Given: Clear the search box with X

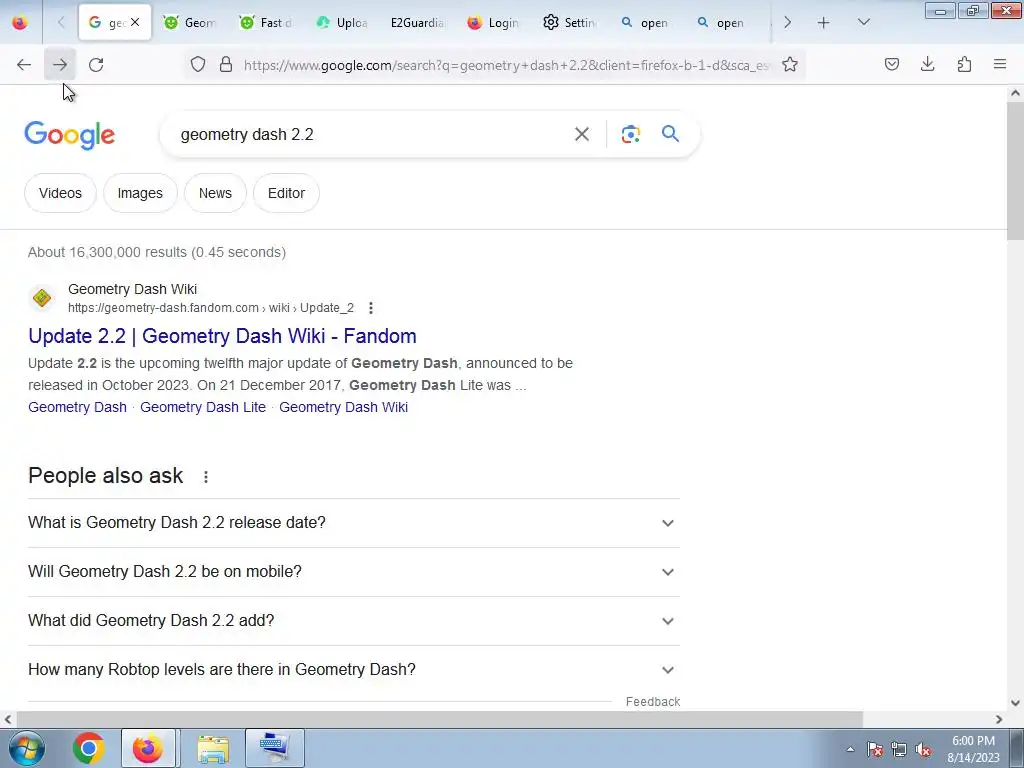Looking at the screenshot, I should click(582, 135).
